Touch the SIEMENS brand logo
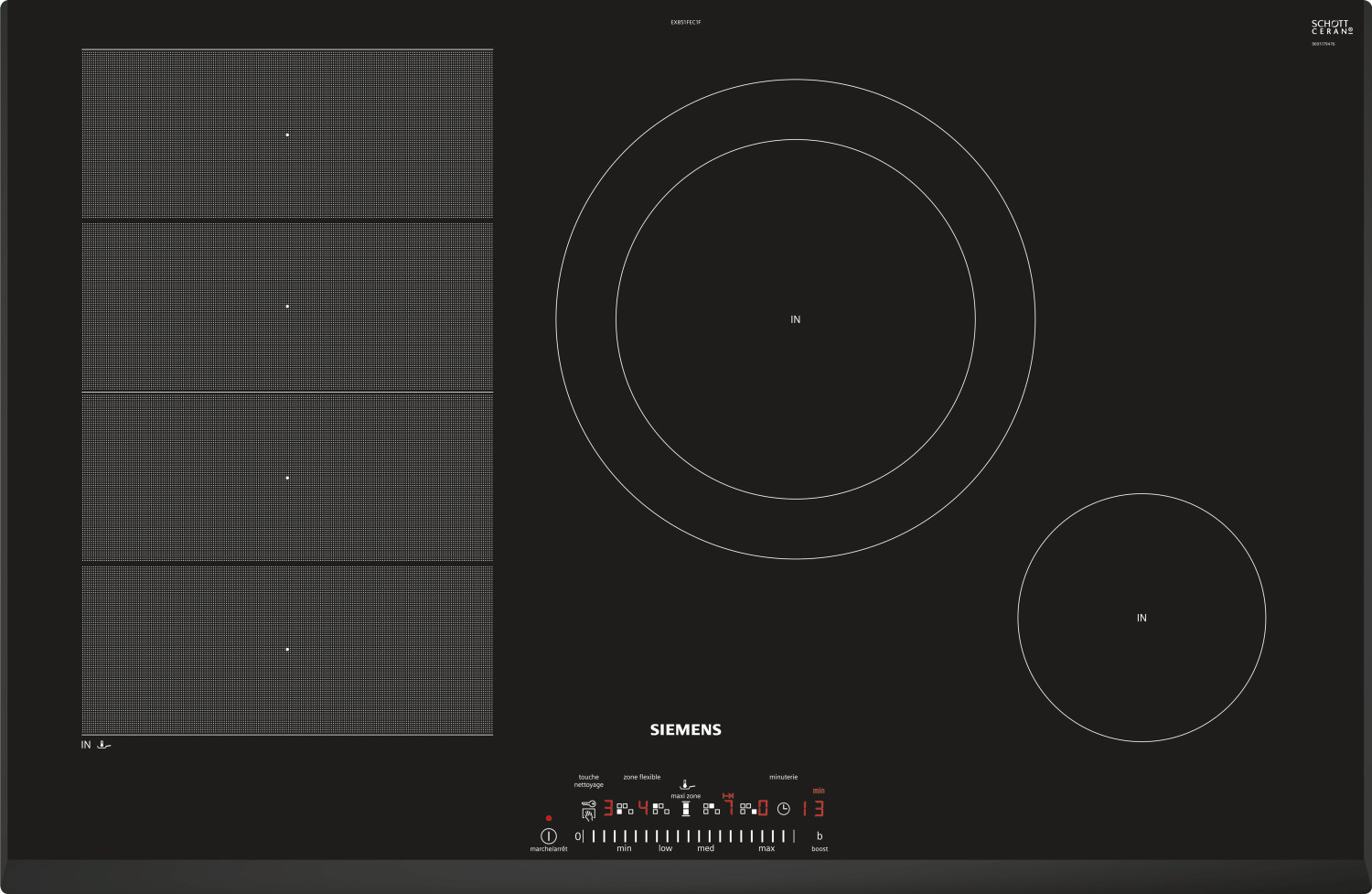Screen dimensions: 1372x894 point(685,729)
